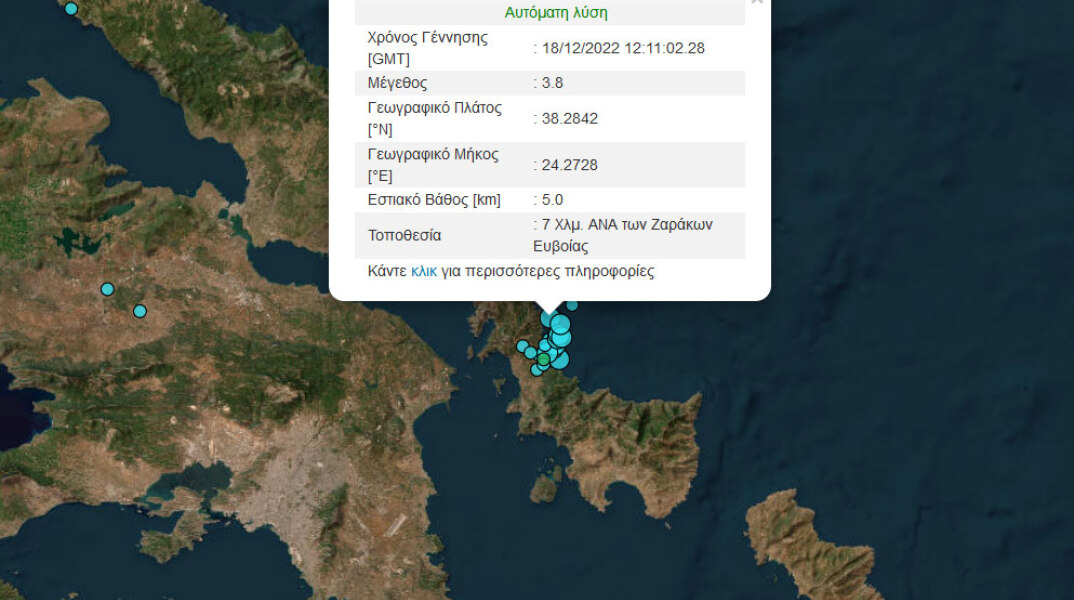Screen dimensions: 1074x600
Task: Click the earthquake marker northwest of Athens city
Action: pyautogui.click(x=139, y=311)
